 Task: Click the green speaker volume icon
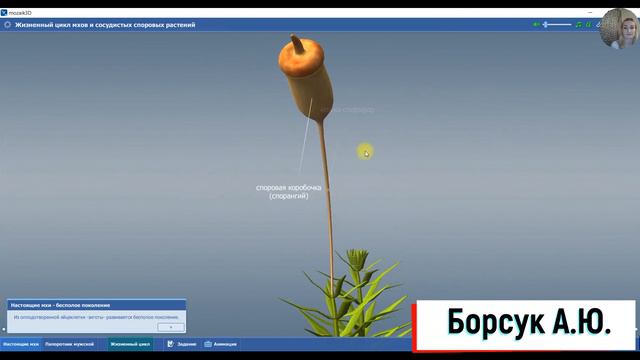pyautogui.click(x=536, y=24)
